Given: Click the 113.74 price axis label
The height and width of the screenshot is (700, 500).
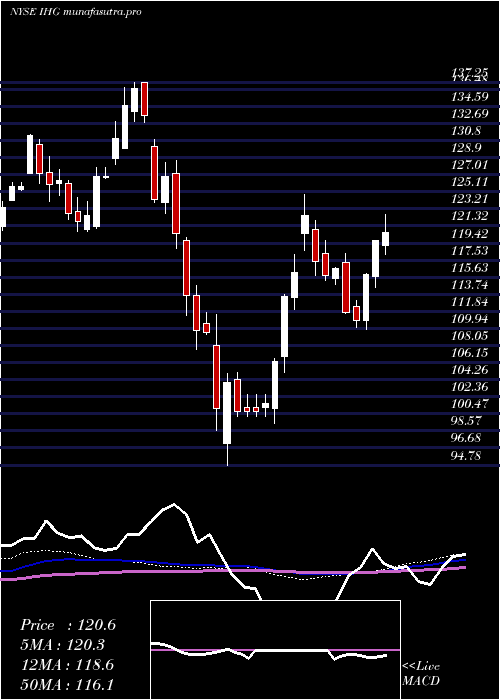Looking at the screenshot, I should tap(470, 284).
